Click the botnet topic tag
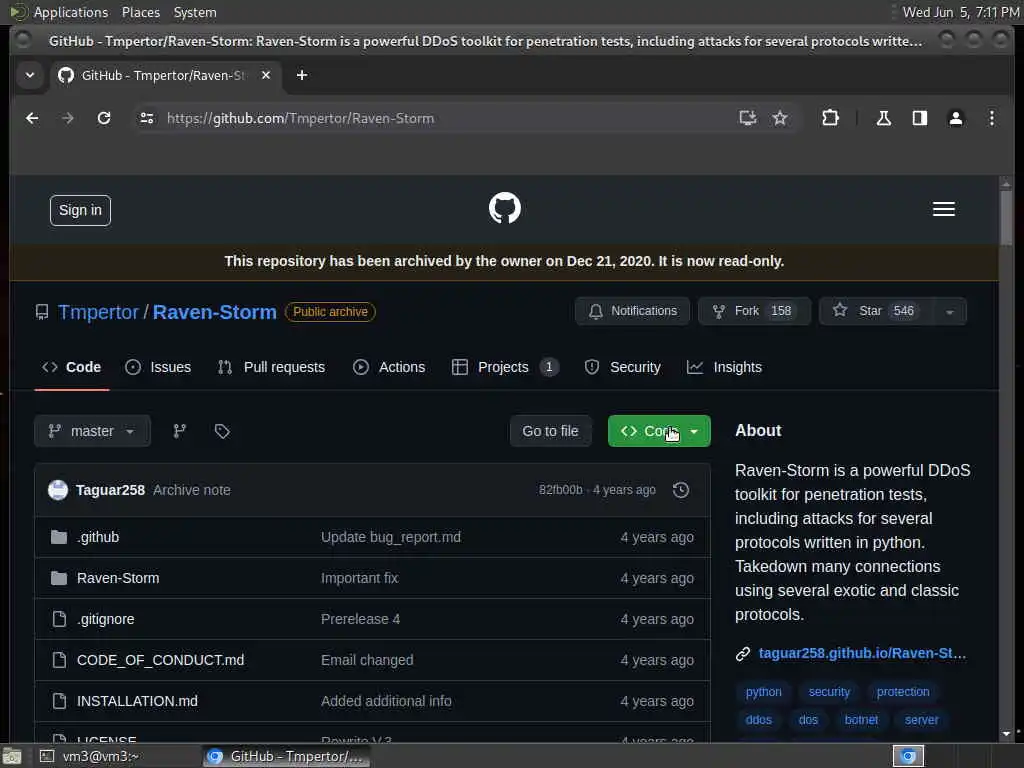 [x=861, y=720]
